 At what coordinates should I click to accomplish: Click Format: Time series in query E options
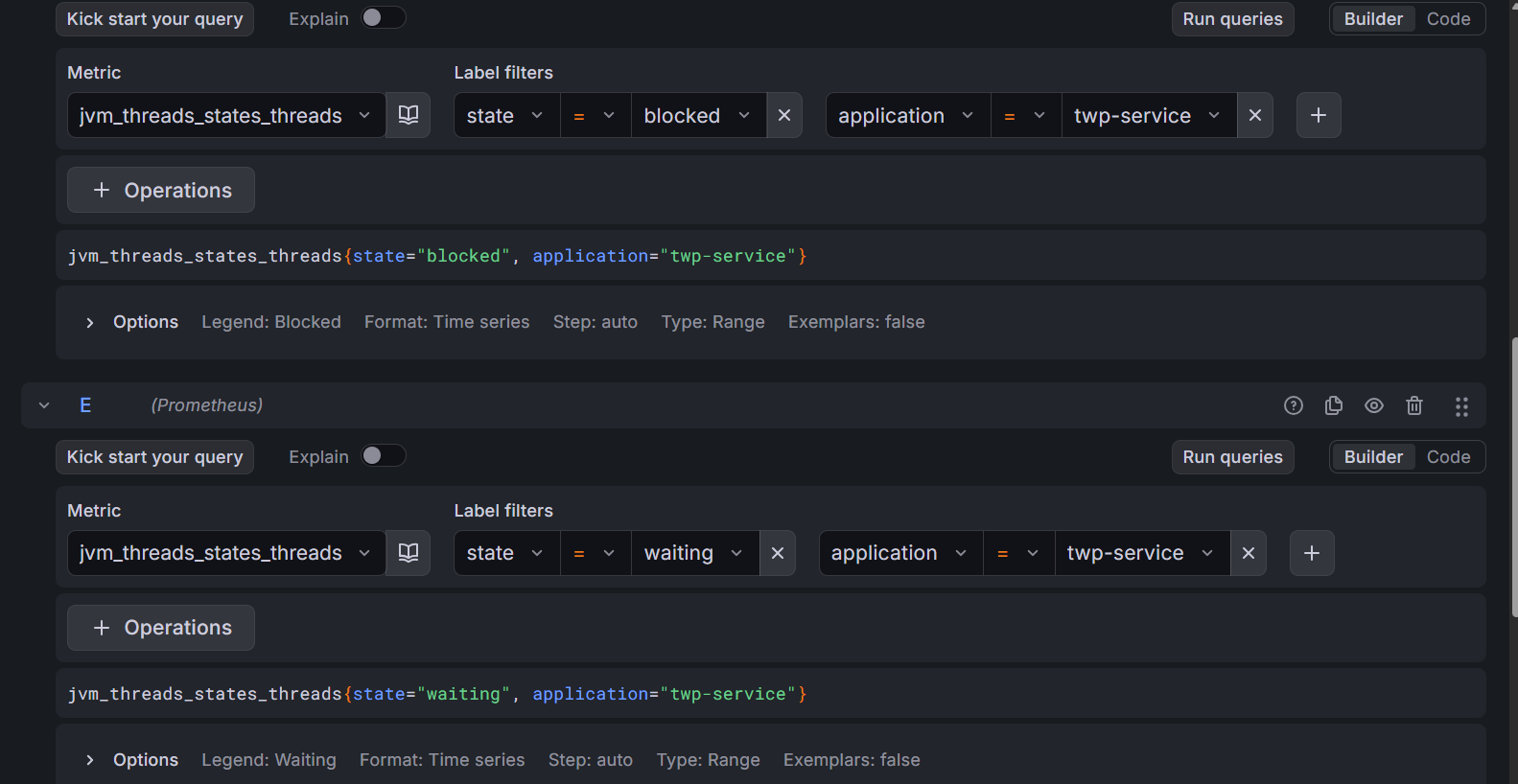pos(442,760)
